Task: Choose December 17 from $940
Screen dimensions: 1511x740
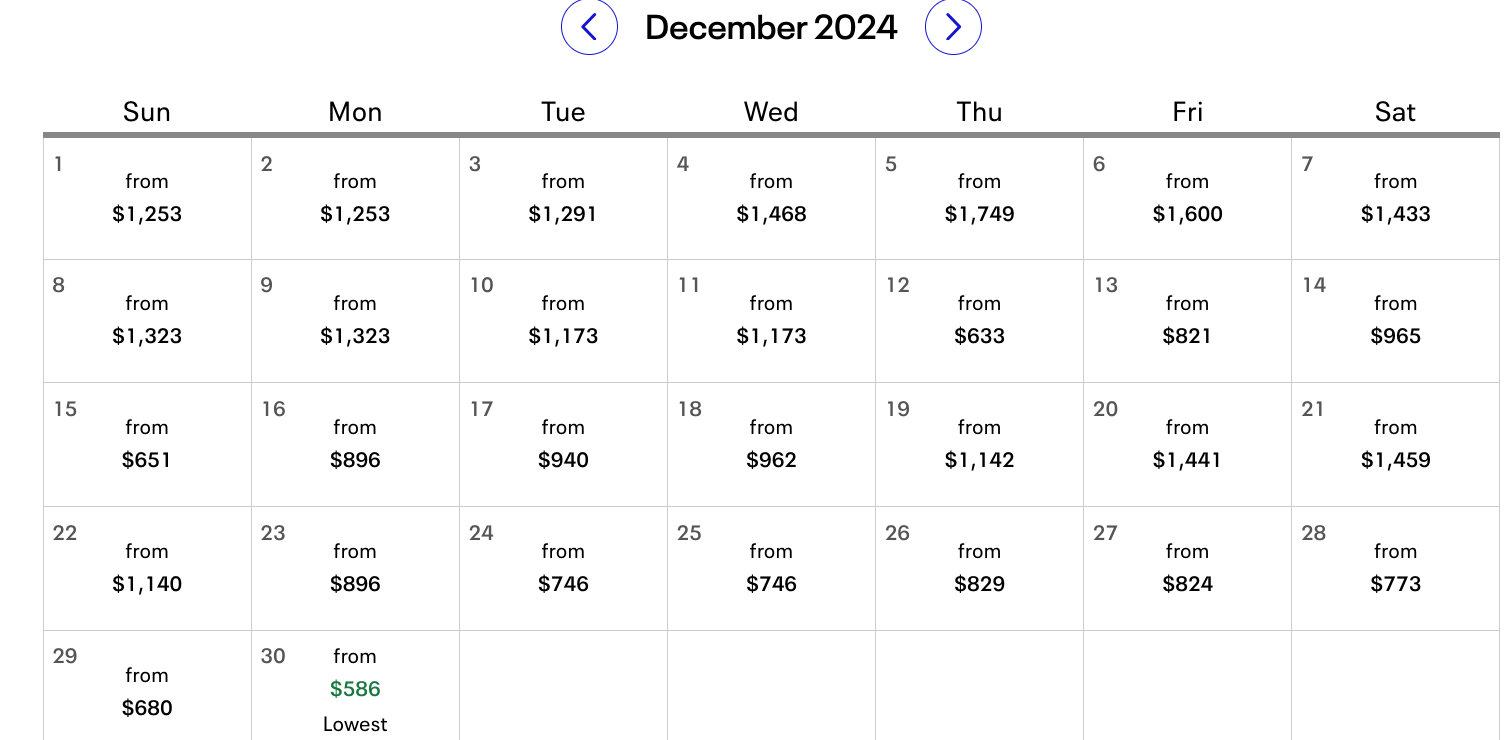Action: (563, 445)
